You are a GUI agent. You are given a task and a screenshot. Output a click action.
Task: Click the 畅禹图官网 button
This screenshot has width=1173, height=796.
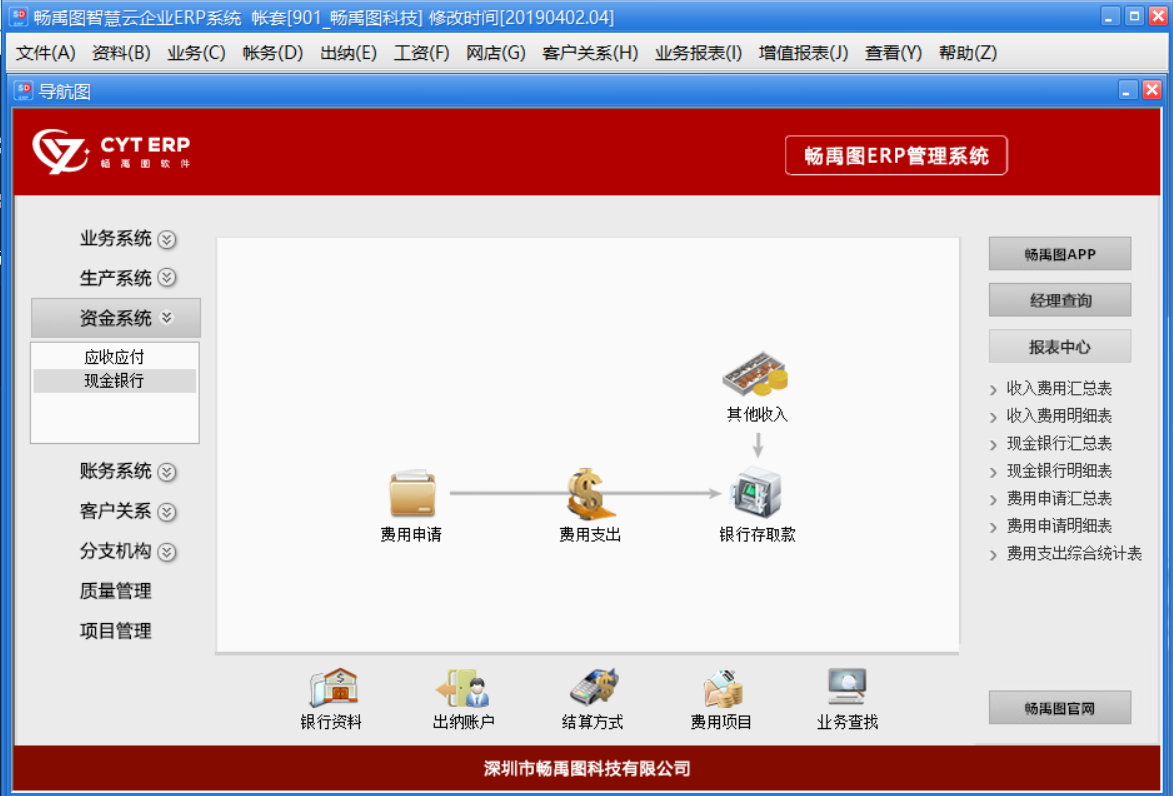click(1059, 708)
